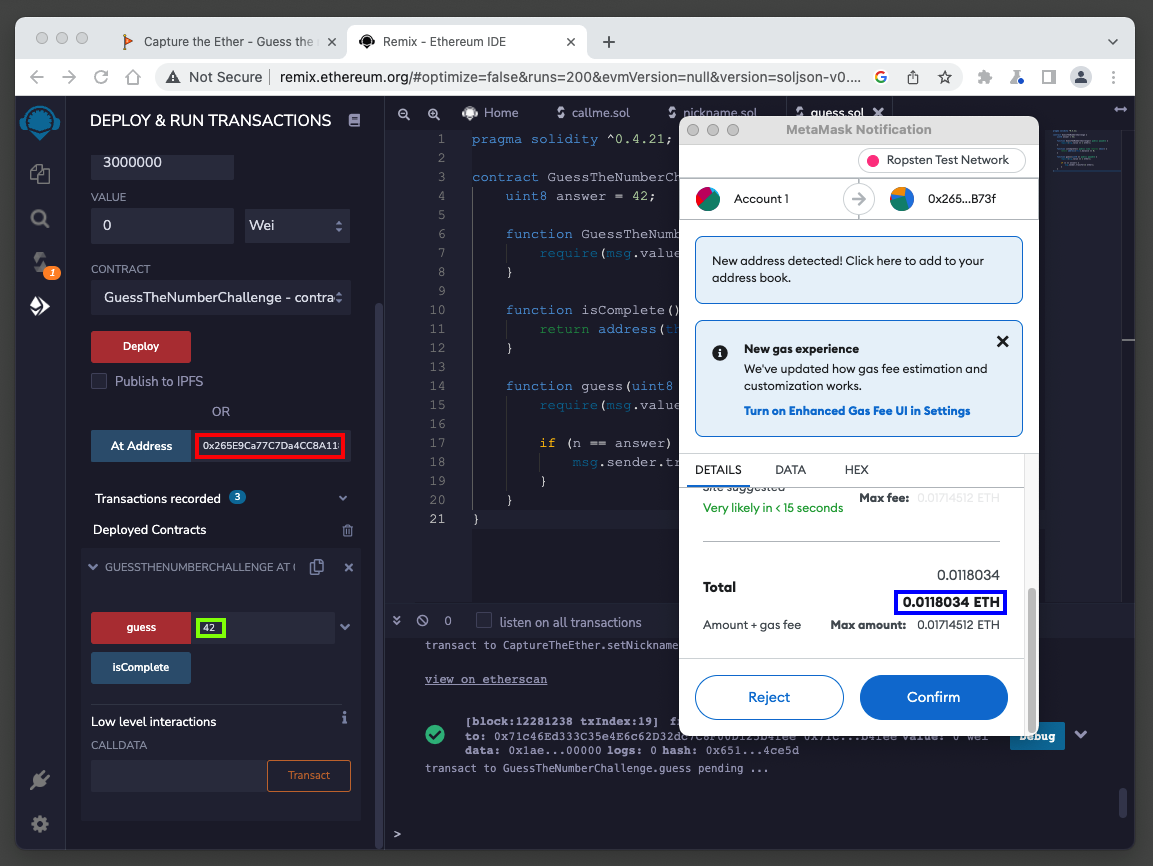Open the File explorers sidebar icon
The height and width of the screenshot is (866, 1153).
pos(40,173)
